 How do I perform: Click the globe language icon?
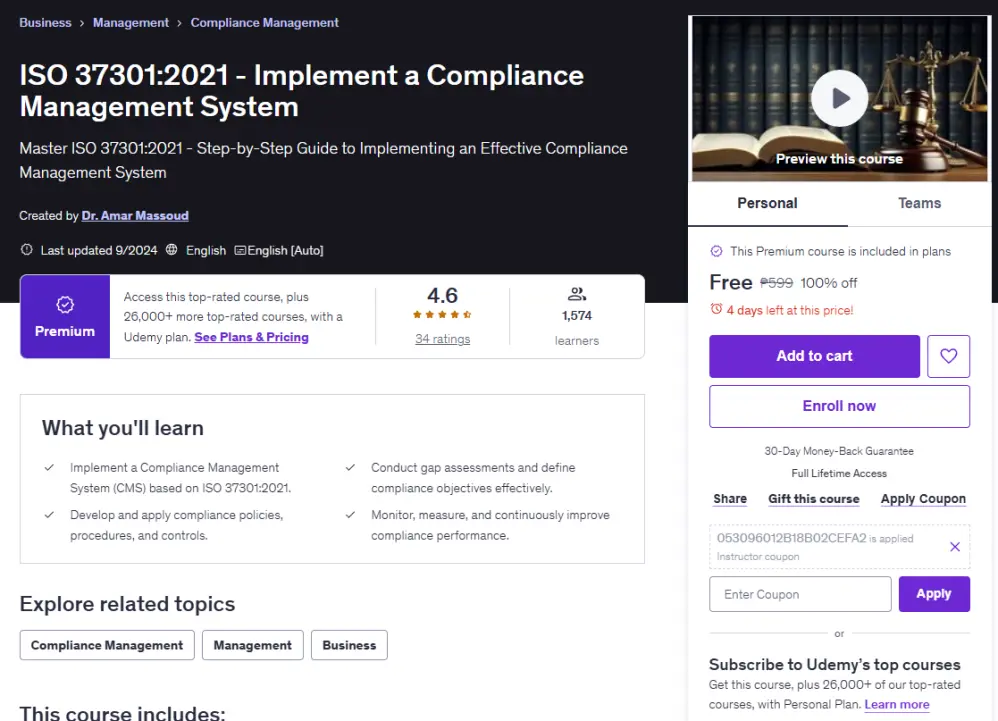[x=171, y=250]
